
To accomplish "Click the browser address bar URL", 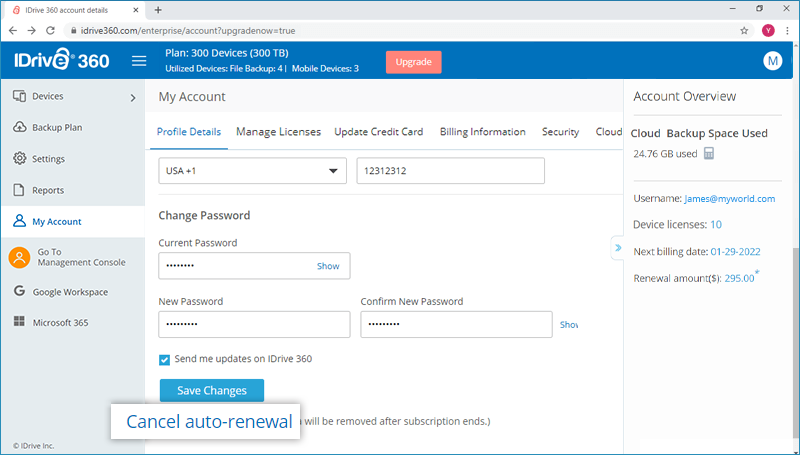I will coord(188,31).
